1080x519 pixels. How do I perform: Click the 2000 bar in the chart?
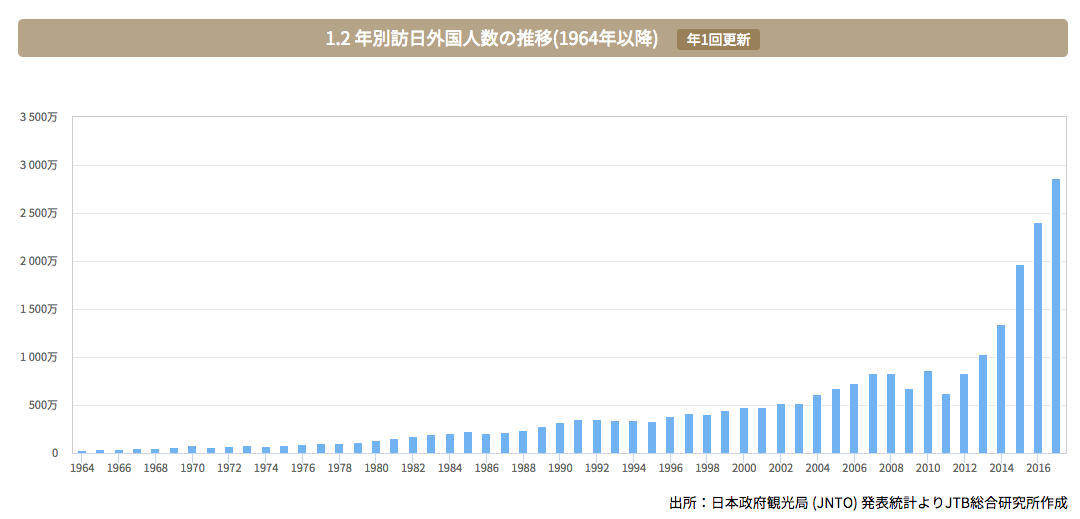point(744,430)
